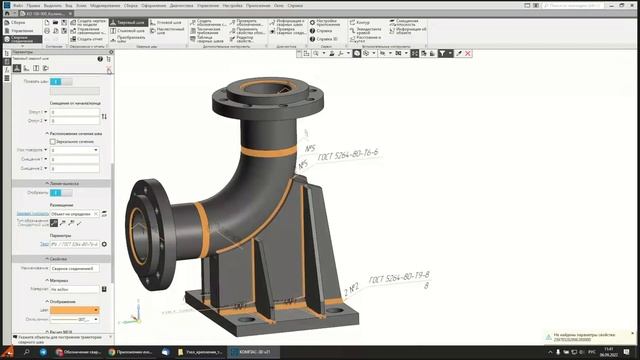Click the weld callout ГОСТ 5264-80-Т6-6
Screen dimensions: 640x360
pos(348,155)
